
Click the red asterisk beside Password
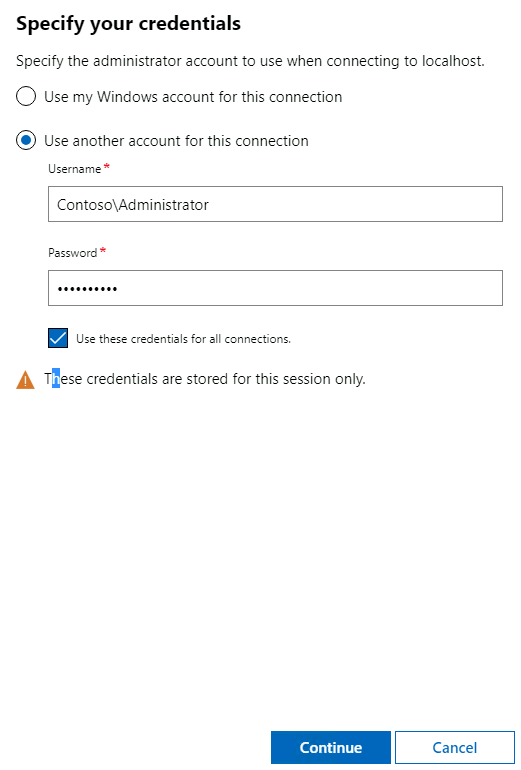103,251
